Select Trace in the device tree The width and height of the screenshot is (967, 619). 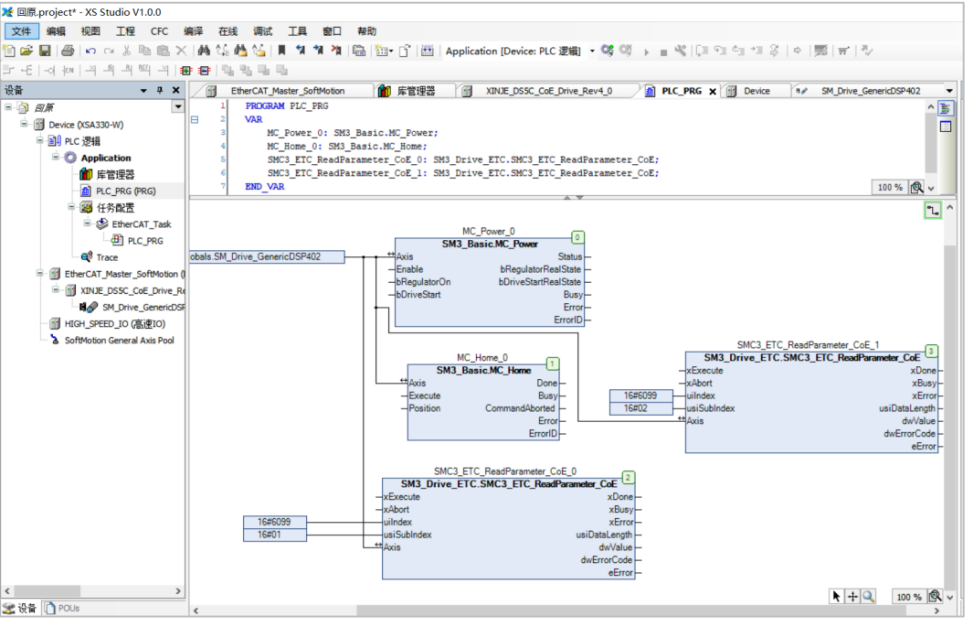pyautogui.click(x=106, y=257)
